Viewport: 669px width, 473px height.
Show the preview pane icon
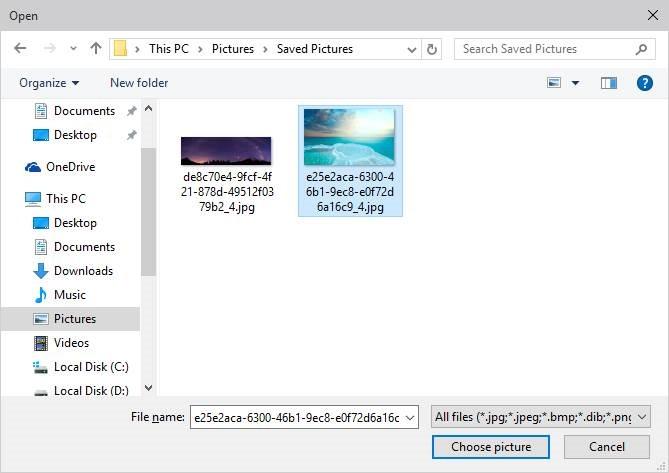[608, 83]
